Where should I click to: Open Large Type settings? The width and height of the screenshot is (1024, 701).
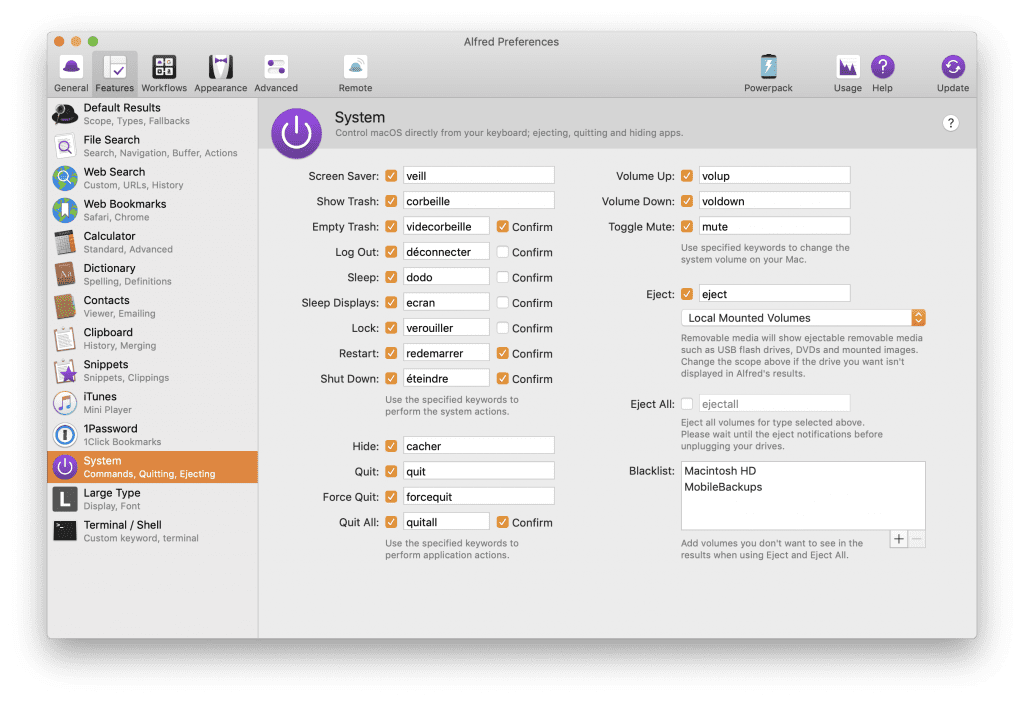click(x=153, y=498)
